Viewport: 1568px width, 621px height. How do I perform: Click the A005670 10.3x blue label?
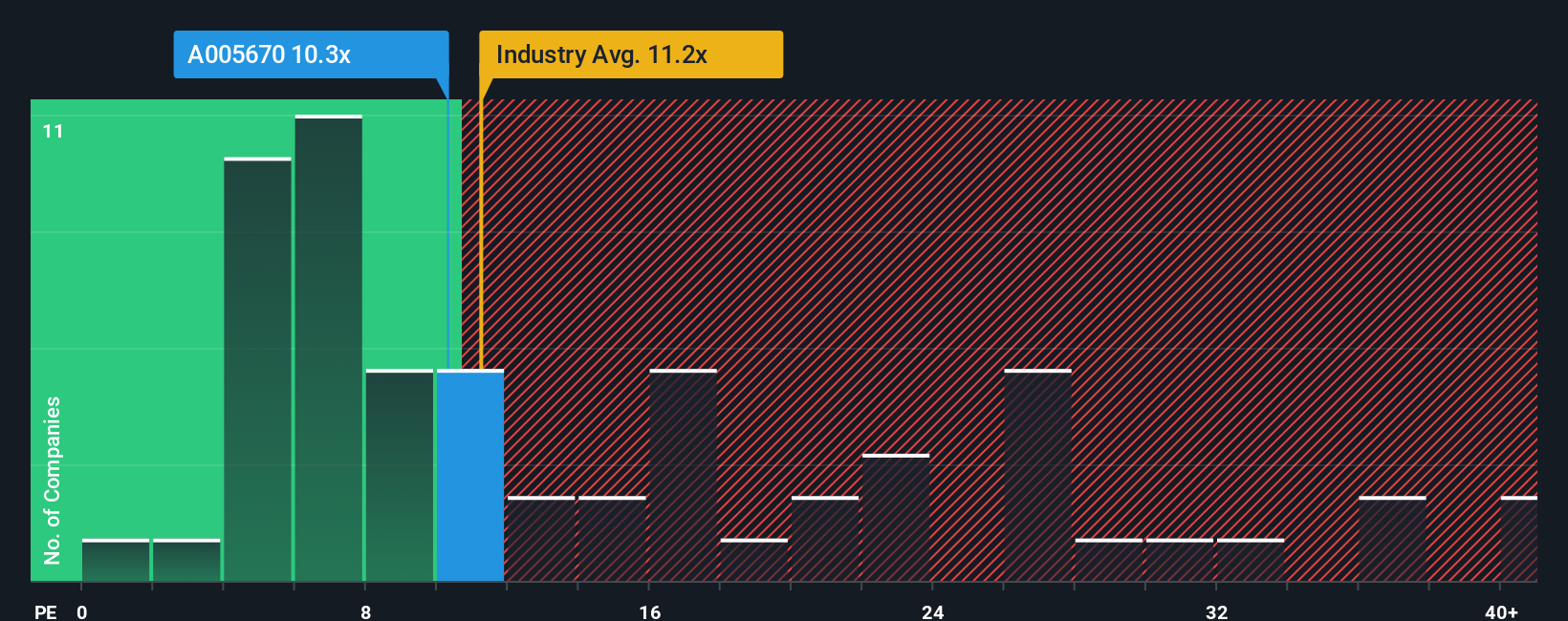[x=311, y=54]
